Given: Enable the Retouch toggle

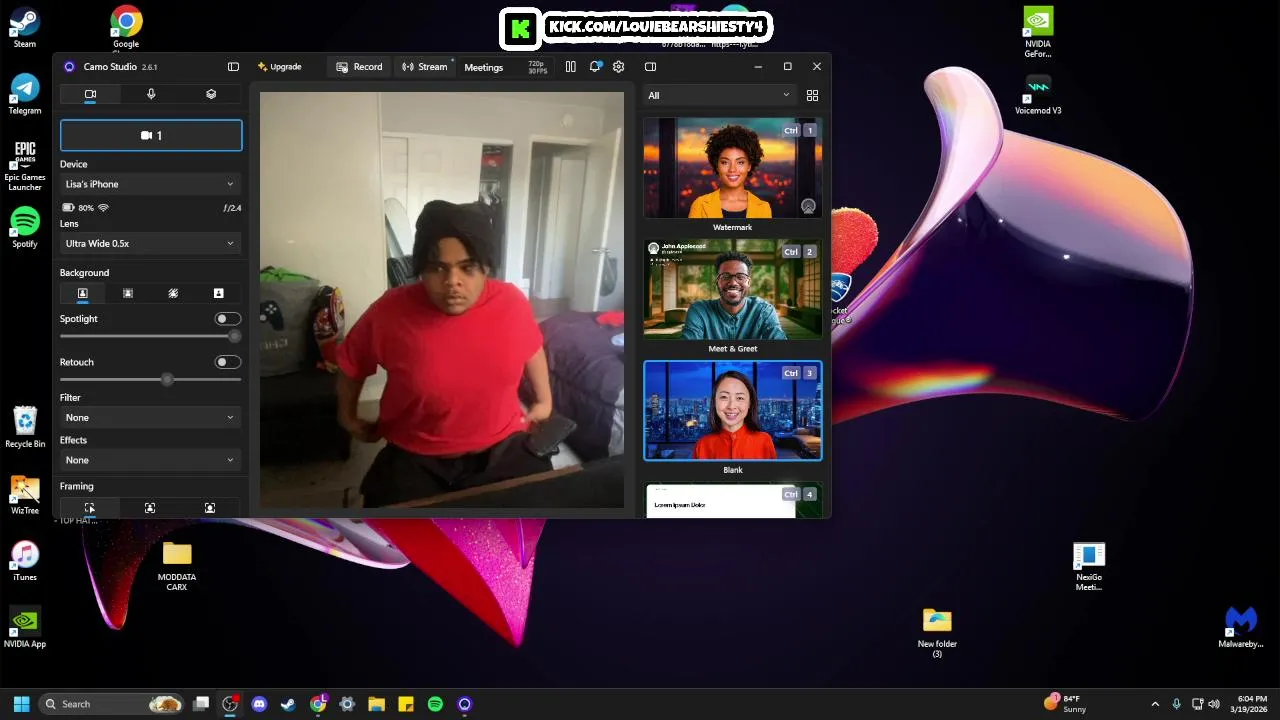Looking at the screenshot, I should click(x=228, y=362).
